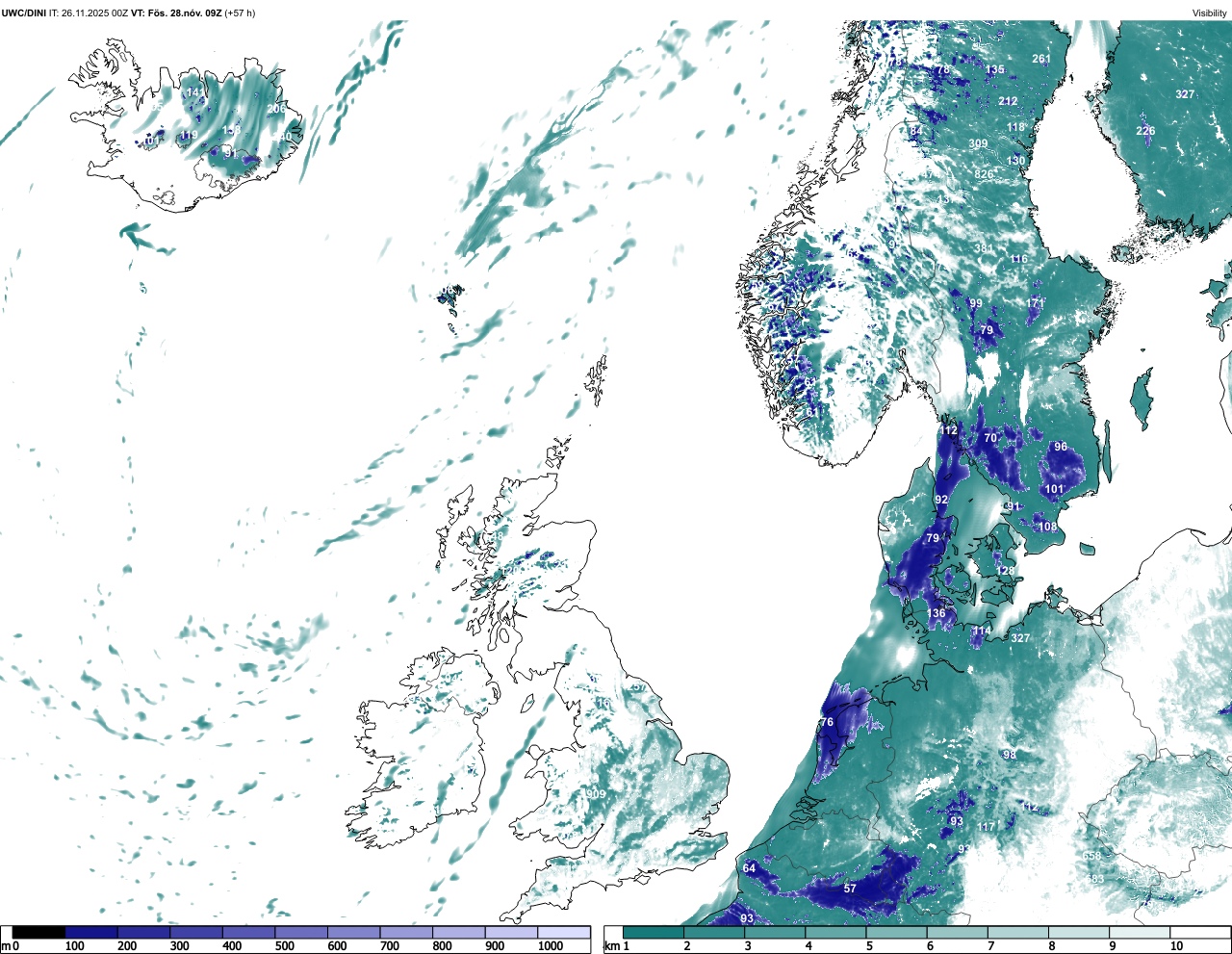Select the 500–600 m legend color segment
The image size is (1232, 954).
coord(301,933)
